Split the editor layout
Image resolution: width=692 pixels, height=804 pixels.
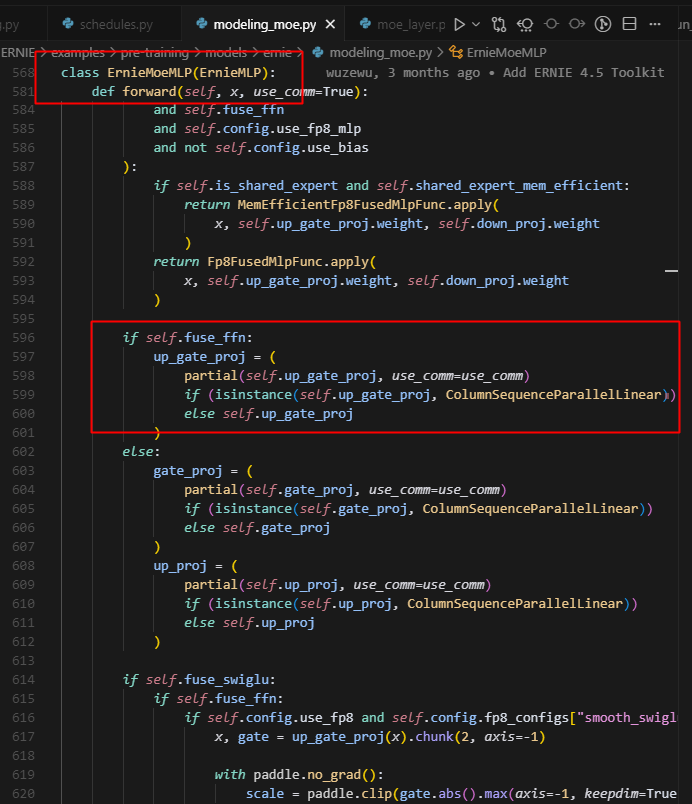click(x=631, y=23)
